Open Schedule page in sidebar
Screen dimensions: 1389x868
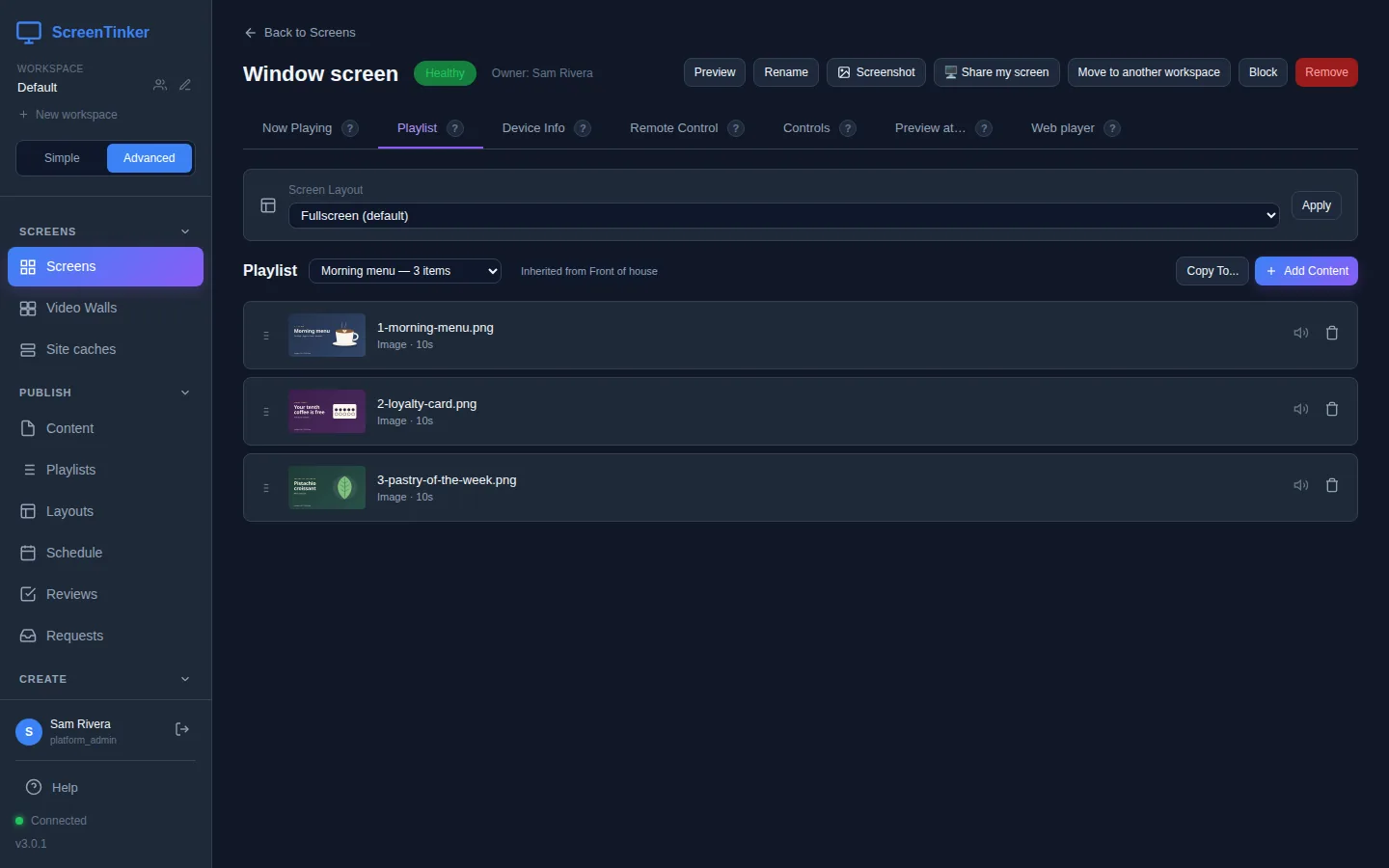[x=105, y=553]
